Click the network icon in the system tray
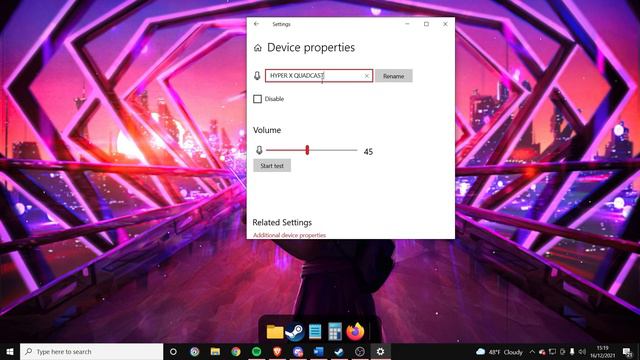Viewport: 640px width, 360px height. coord(552,352)
